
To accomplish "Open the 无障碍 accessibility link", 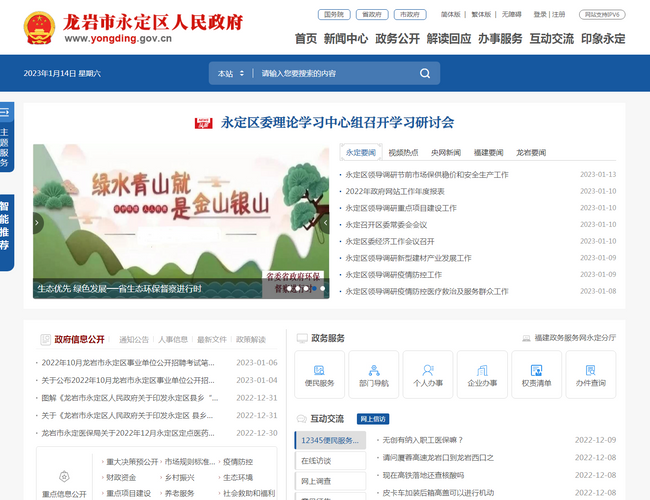I will point(512,15).
